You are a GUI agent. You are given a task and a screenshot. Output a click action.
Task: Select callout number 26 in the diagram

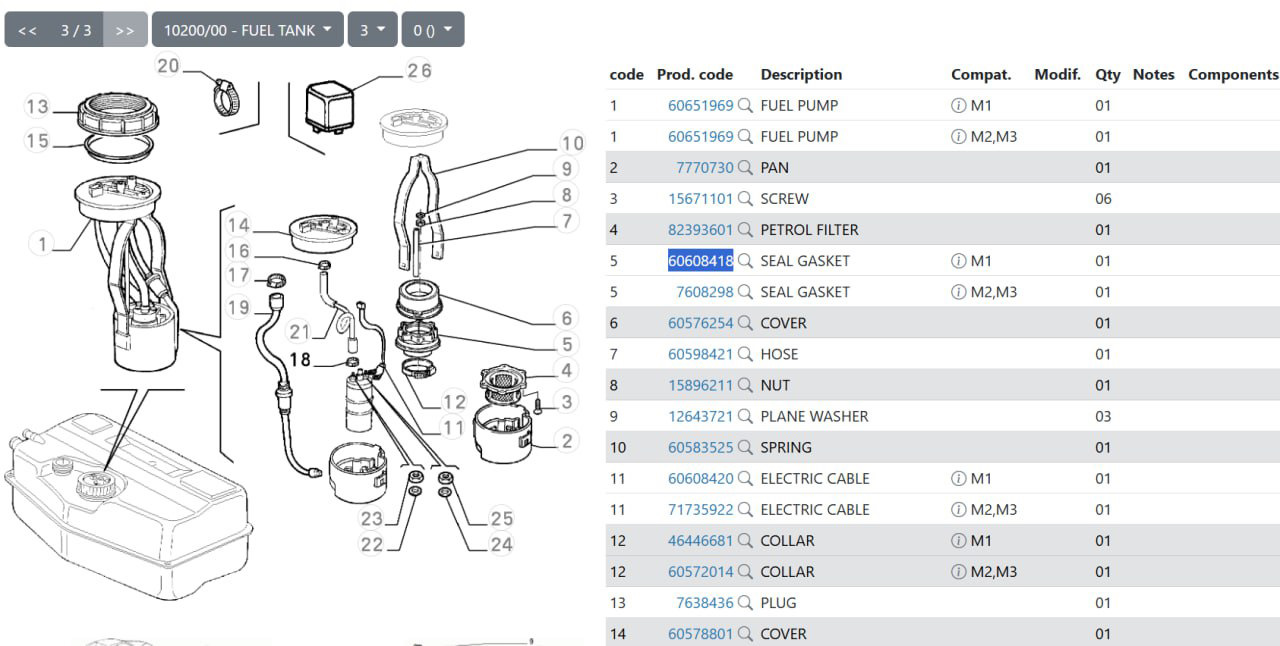coord(418,71)
